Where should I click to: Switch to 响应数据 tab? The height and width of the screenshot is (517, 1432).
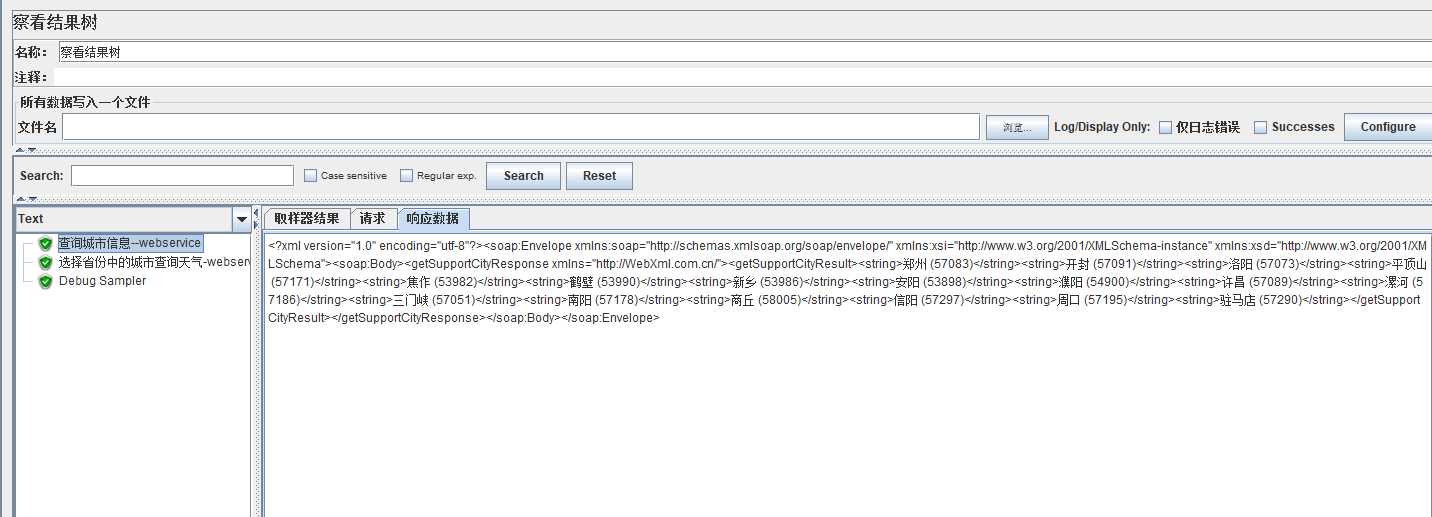(433, 218)
